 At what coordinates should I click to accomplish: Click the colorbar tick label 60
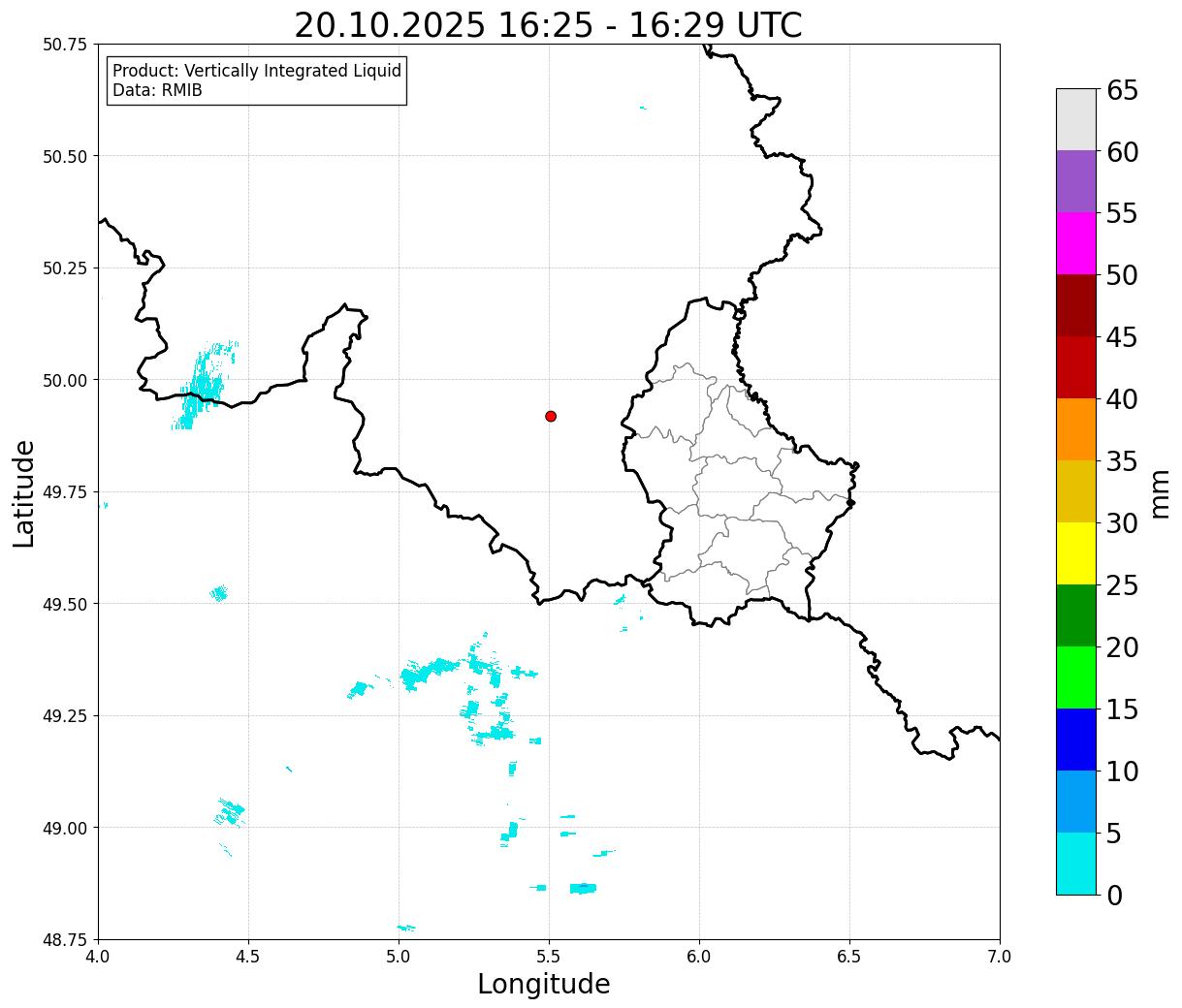[x=1122, y=152]
